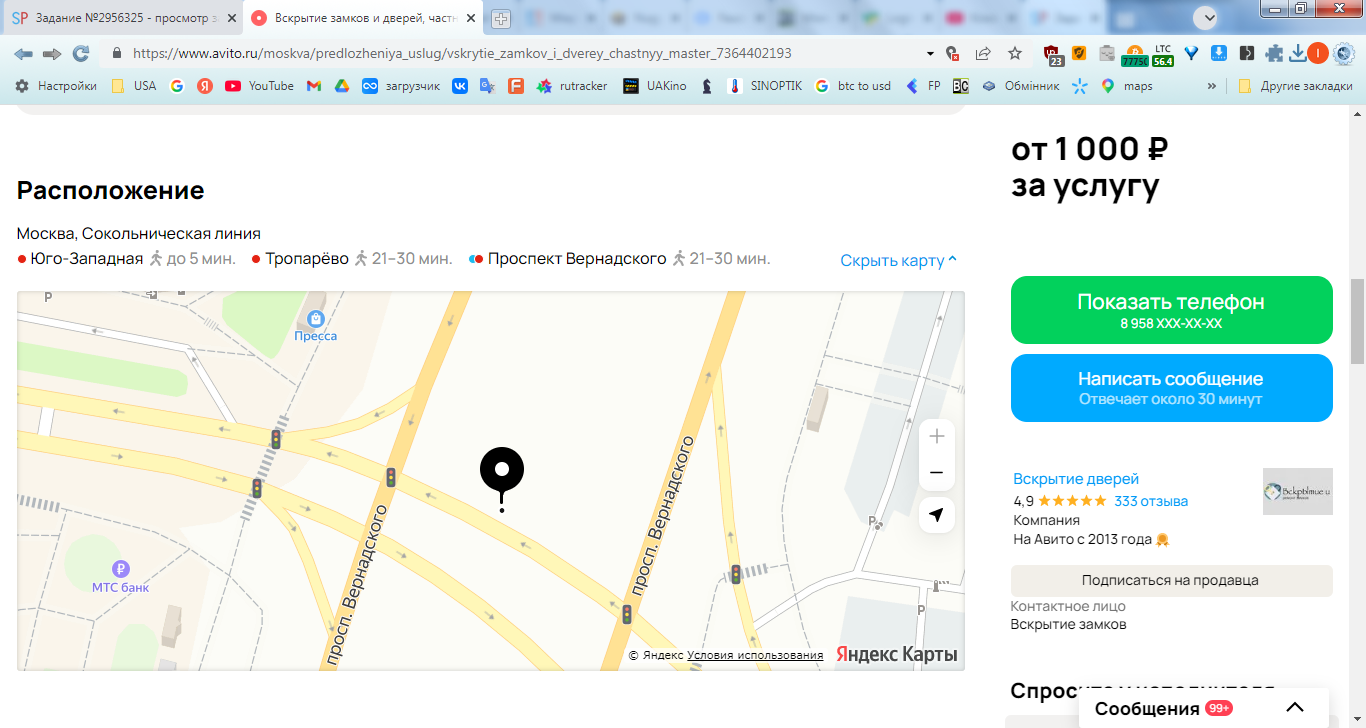The height and width of the screenshot is (728, 1366).
Task: Click the LTC price extension icon
Action: coord(1163,55)
